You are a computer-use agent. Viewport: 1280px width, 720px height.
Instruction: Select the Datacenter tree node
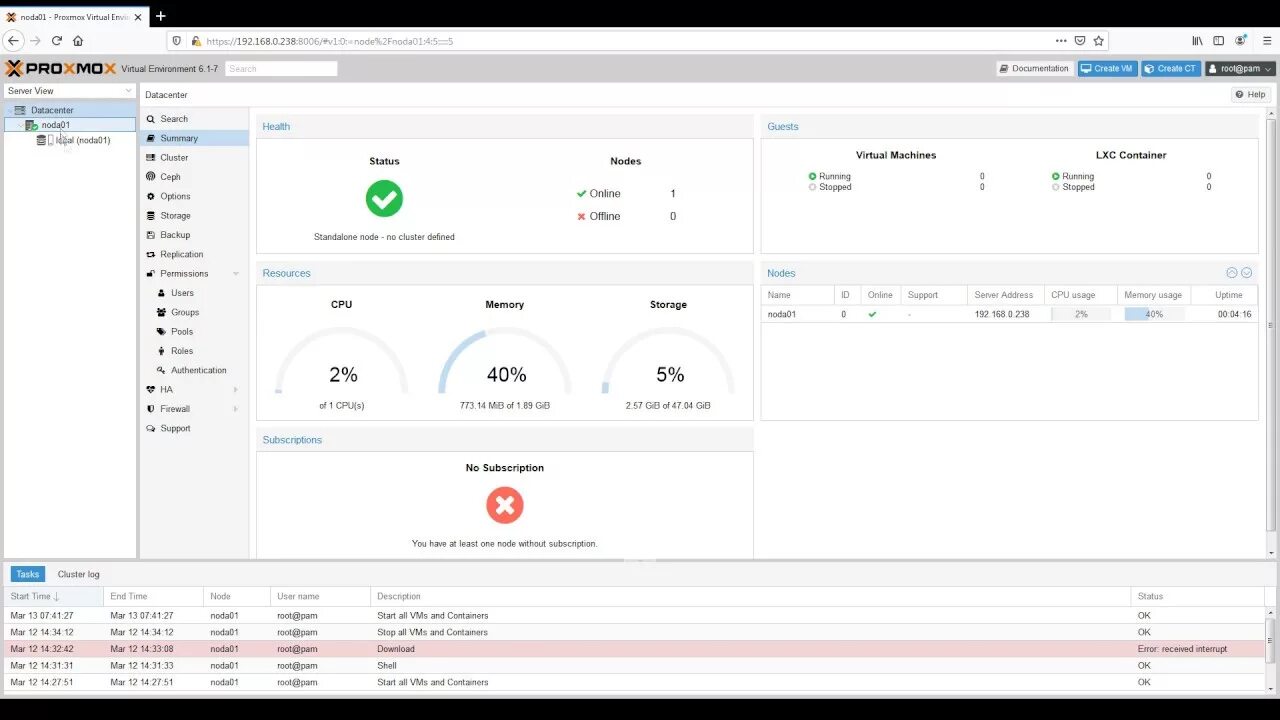[51, 110]
